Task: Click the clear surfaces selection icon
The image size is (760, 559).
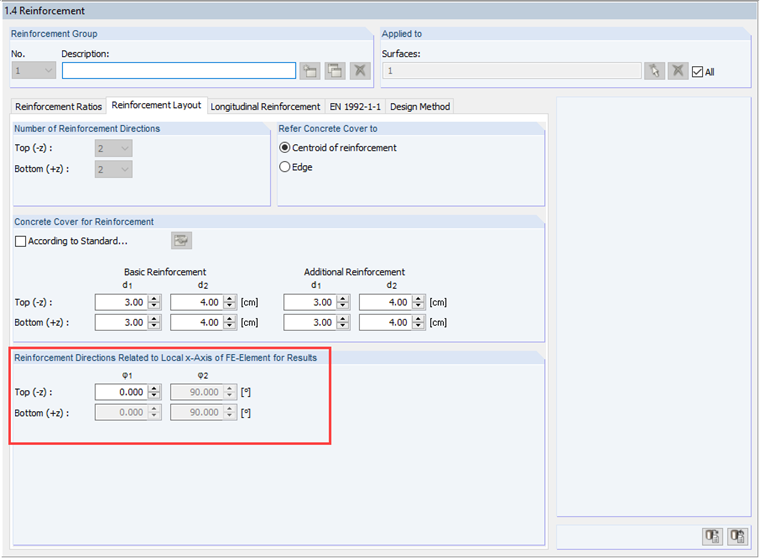Action: click(x=678, y=71)
